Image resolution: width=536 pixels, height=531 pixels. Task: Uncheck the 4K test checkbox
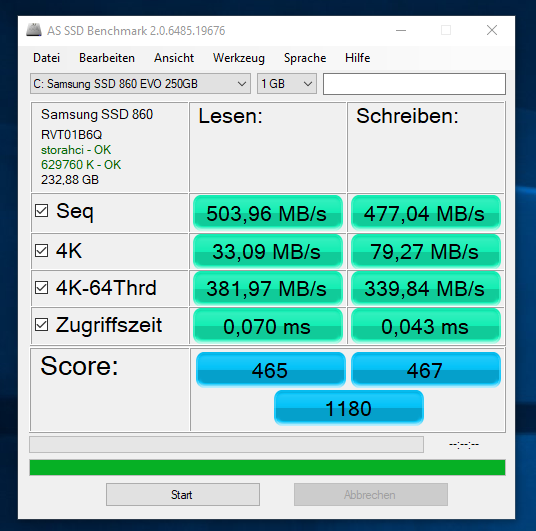pyautogui.click(x=41, y=251)
